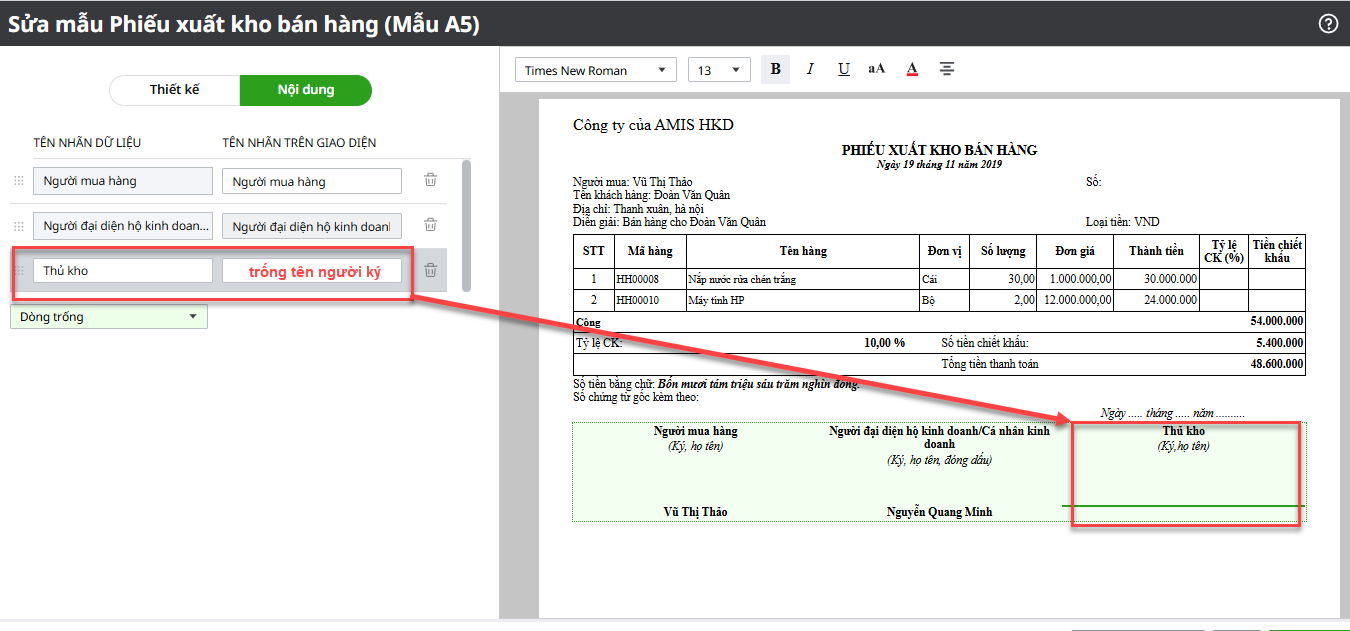The height and width of the screenshot is (631, 1350).
Task: Expand the font size 13 dropdown
Action: pyautogui.click(x=718, y=70)
